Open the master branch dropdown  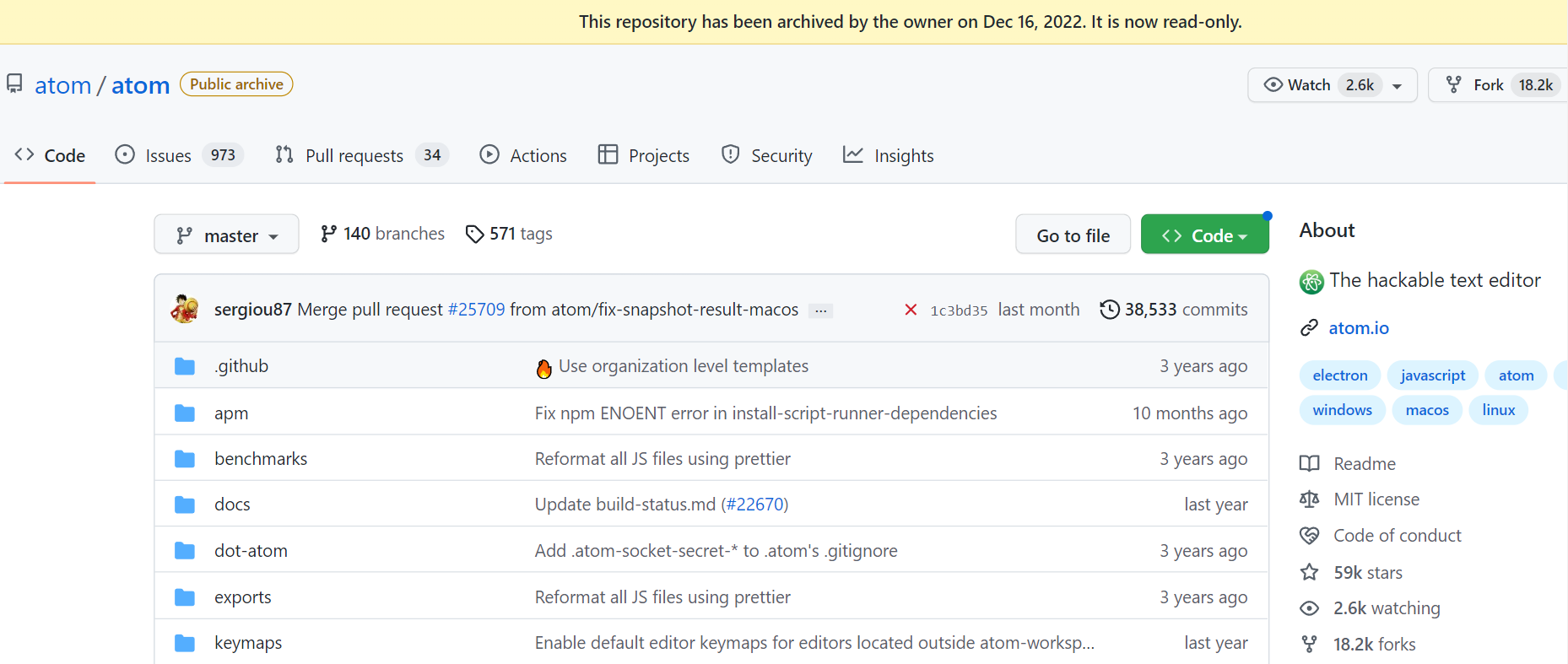click(x=226, y=235)
